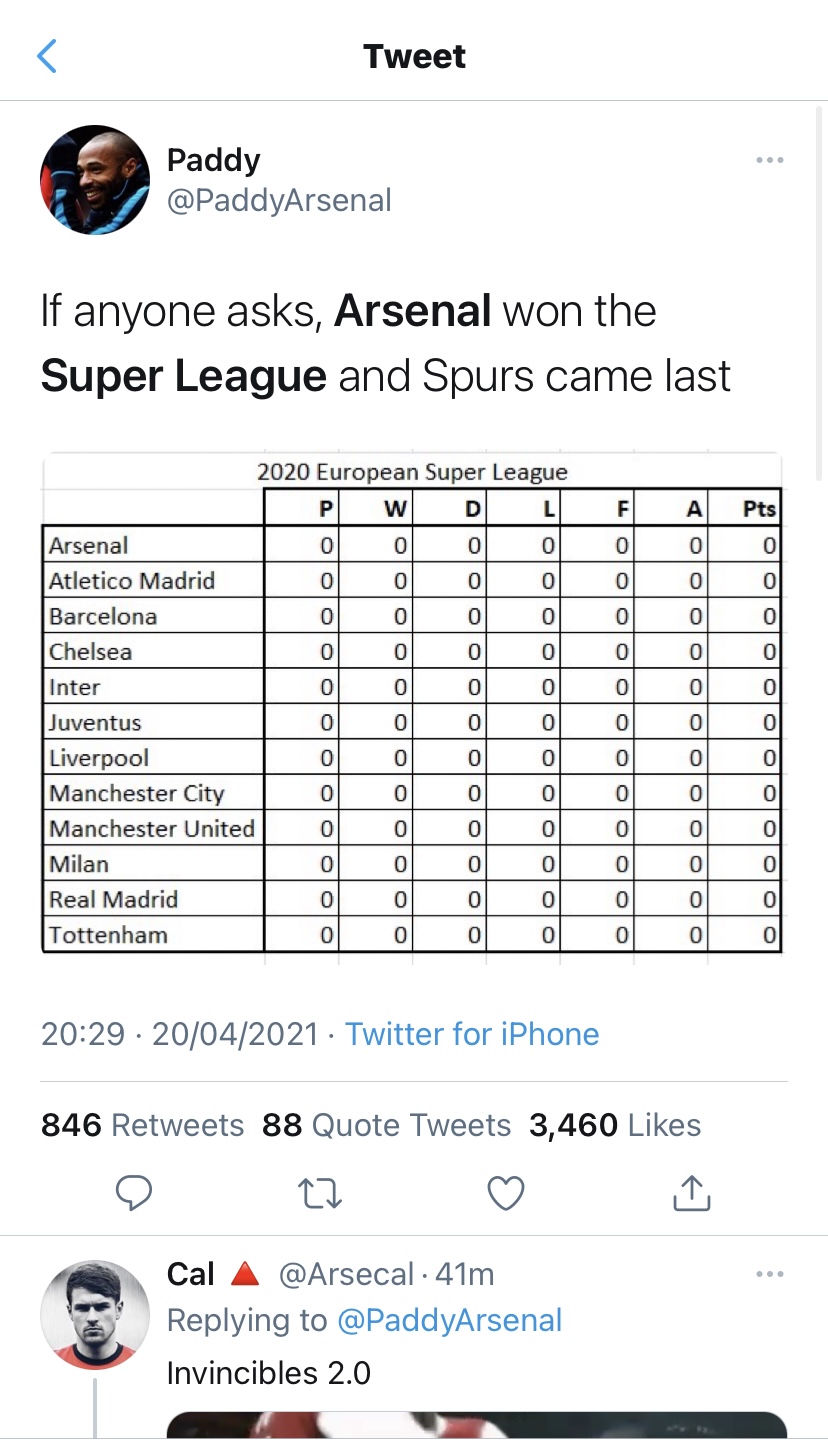Open Paddy's profile picture
This screenshot has width=828, height=1453.
click(x=95, y=180)
